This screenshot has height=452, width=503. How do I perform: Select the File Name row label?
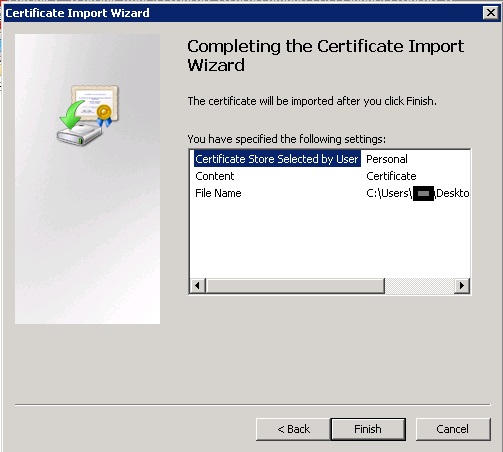pos(218,193)
